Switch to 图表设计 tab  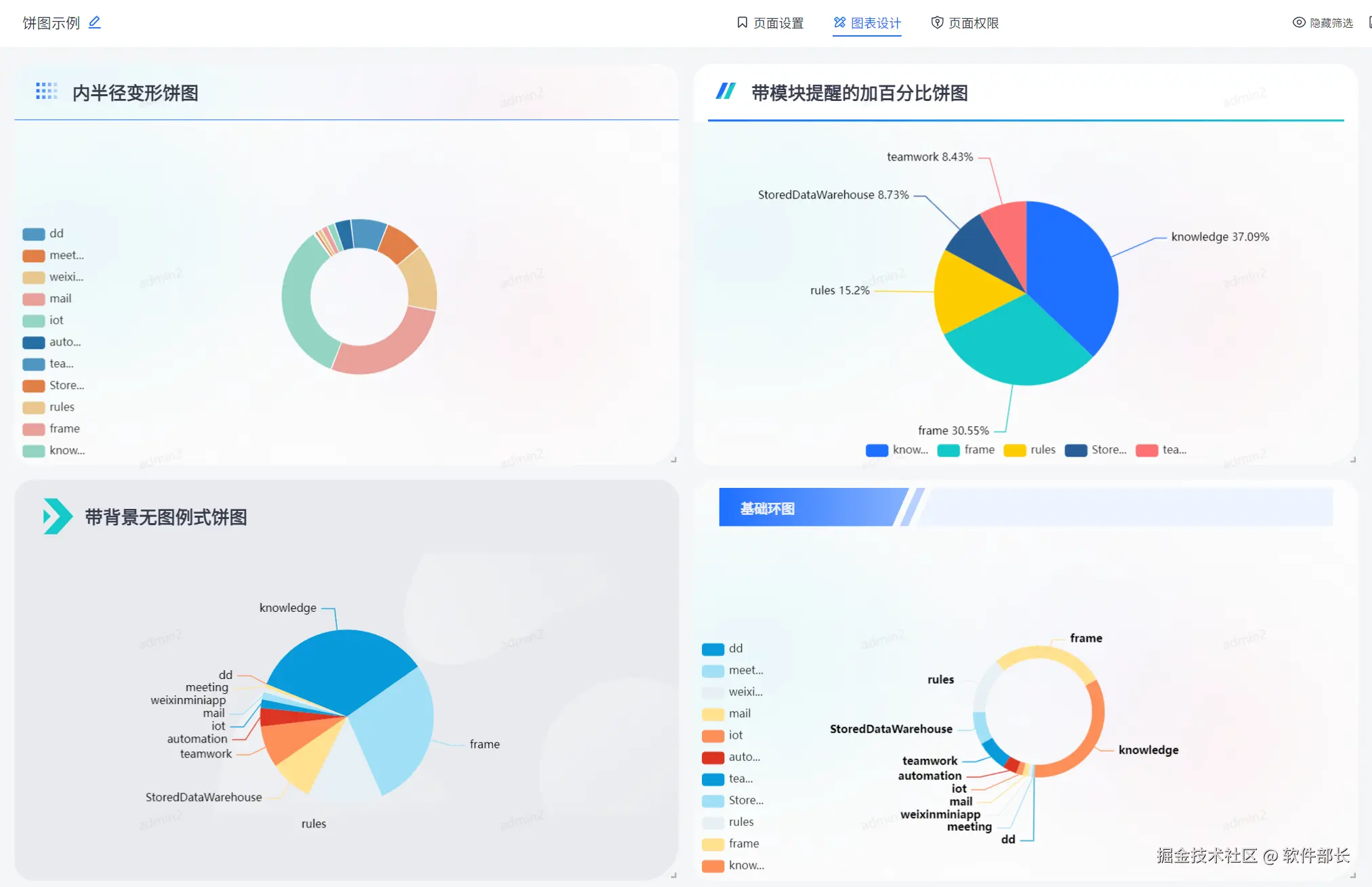(x=875, y=23)
